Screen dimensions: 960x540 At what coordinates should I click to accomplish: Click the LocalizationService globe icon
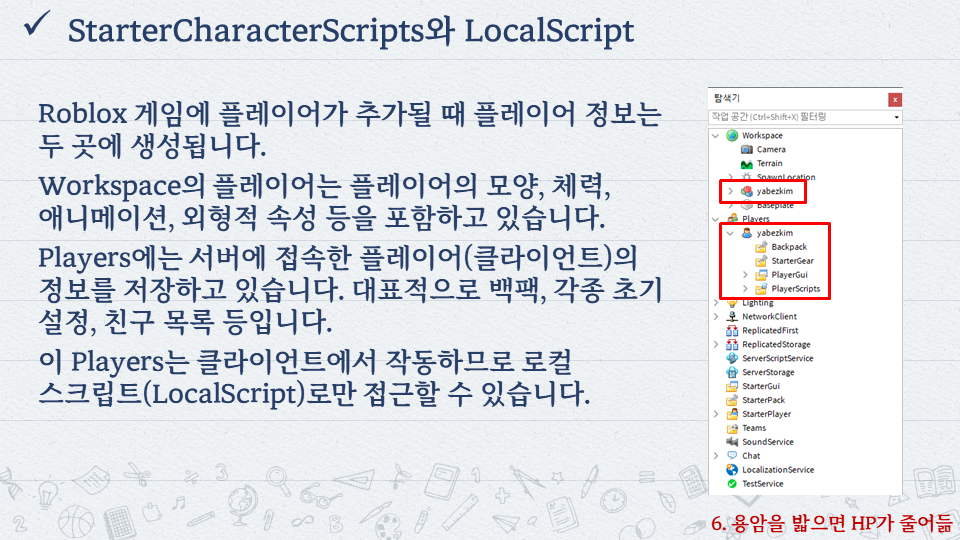(732, 470)
